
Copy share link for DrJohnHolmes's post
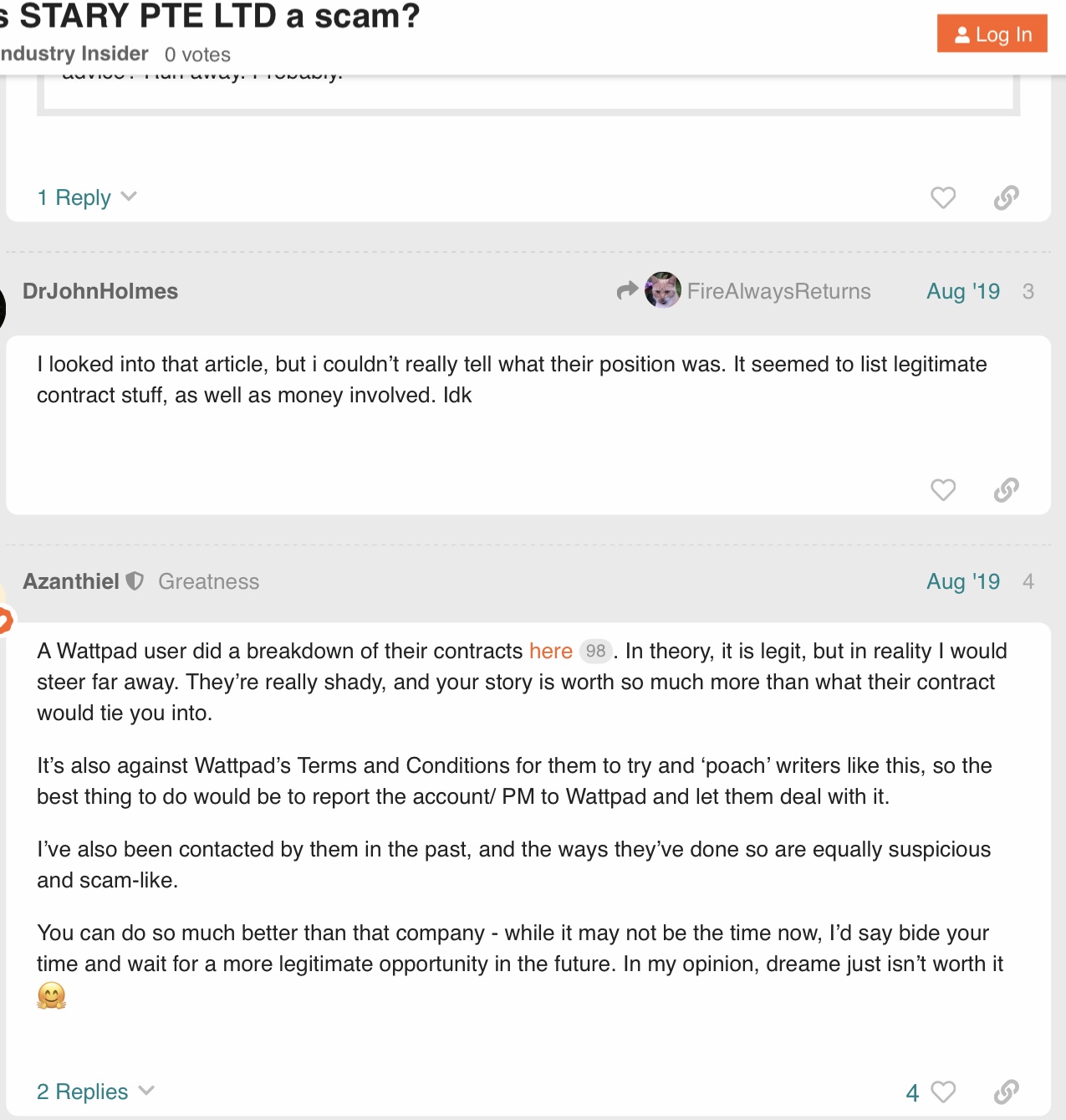tap(1006, 489)
